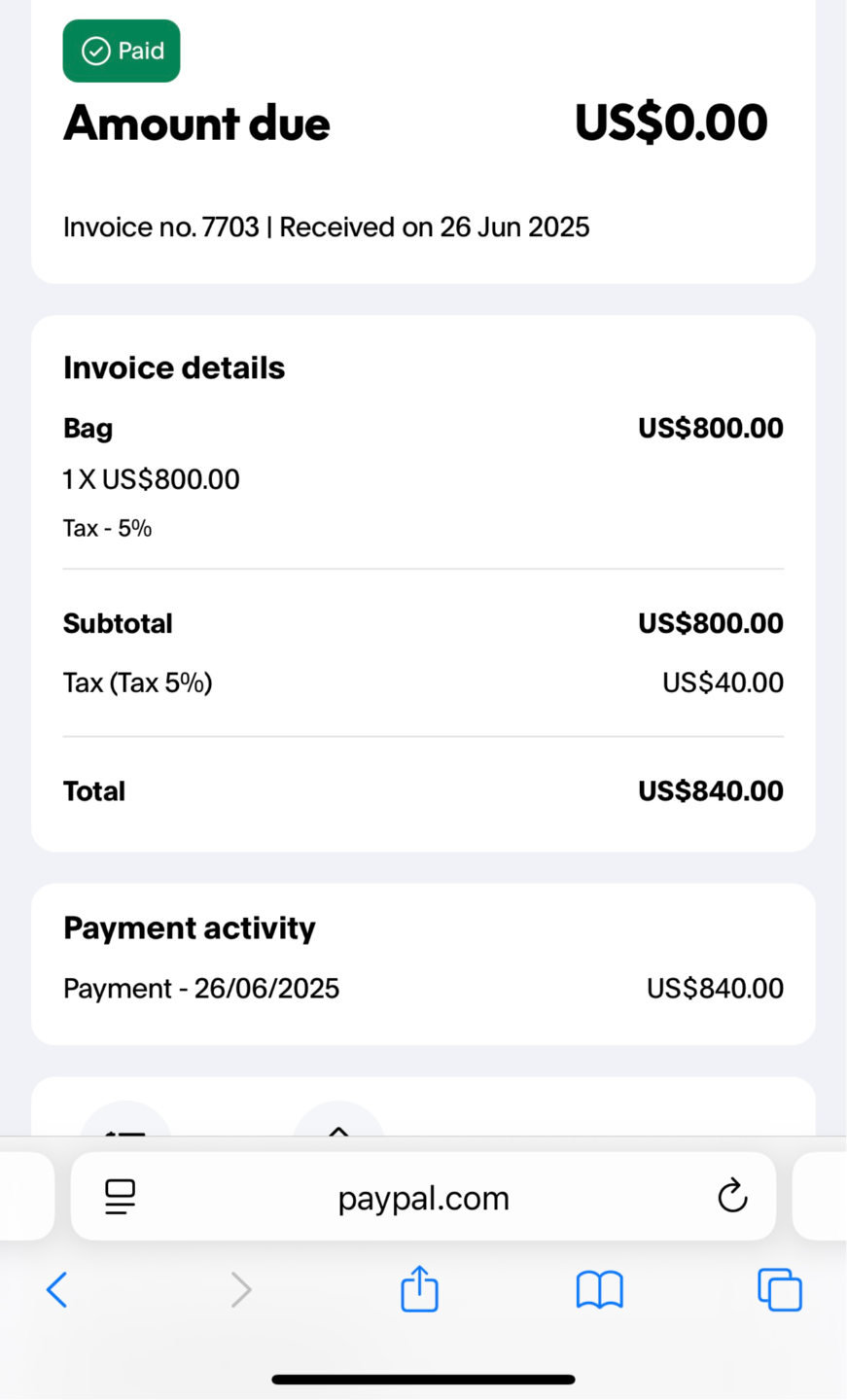Tap the US$840.00 Total amount
The height and width of the screenshot is (1400, 847).
coord(710,791)
